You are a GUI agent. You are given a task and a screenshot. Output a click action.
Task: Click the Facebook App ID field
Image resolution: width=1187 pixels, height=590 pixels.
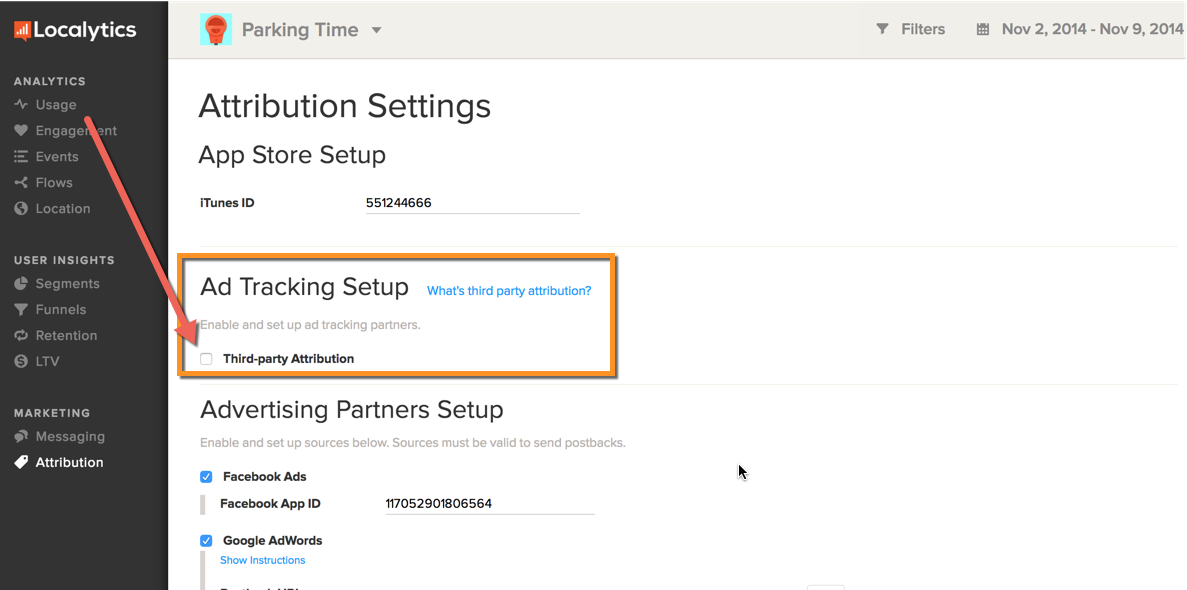tap(490, 504)
